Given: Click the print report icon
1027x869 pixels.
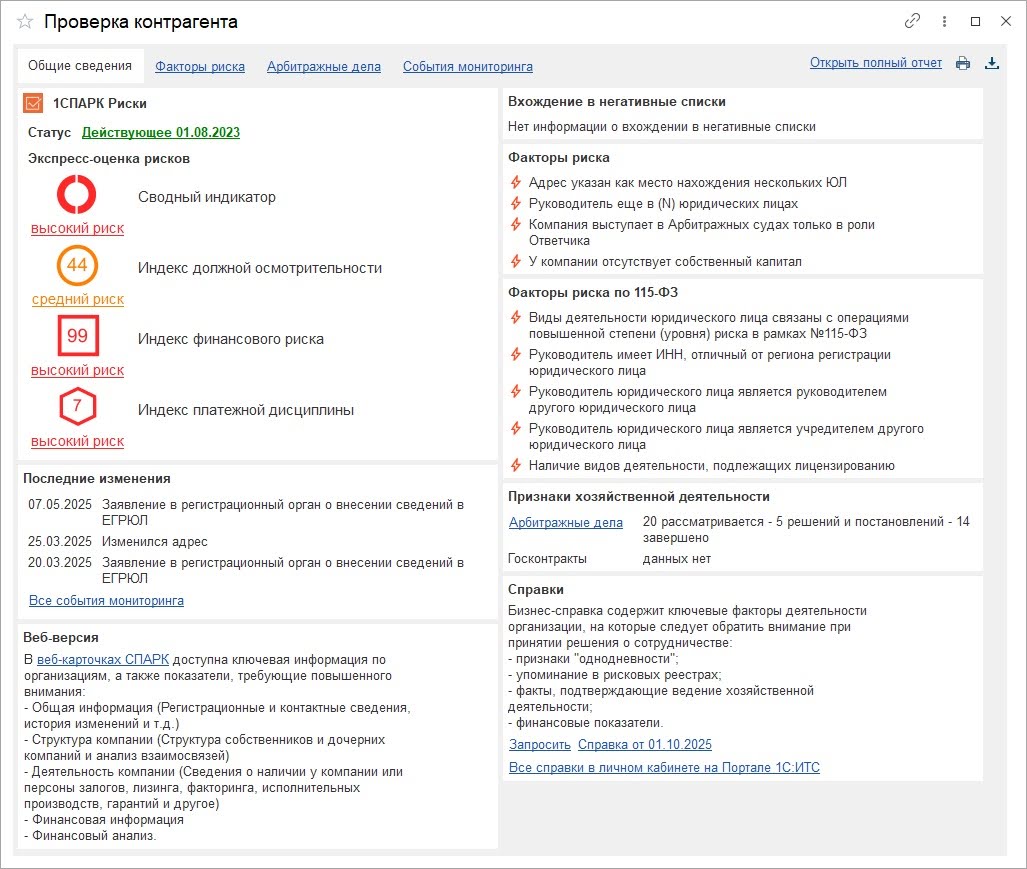Looking at the screenshot, I should pos(963,64).
